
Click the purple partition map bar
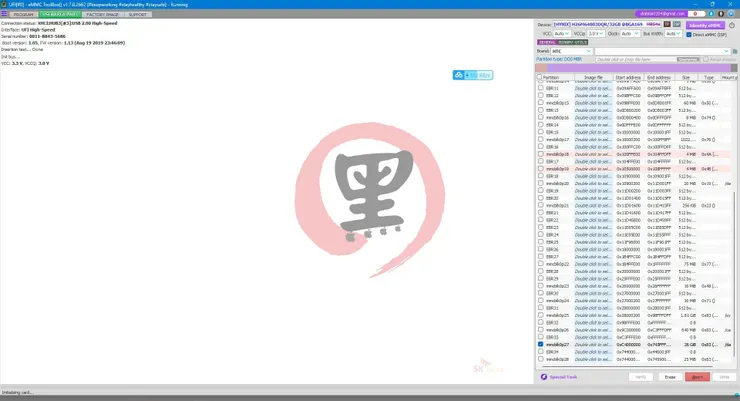point(639,68)
